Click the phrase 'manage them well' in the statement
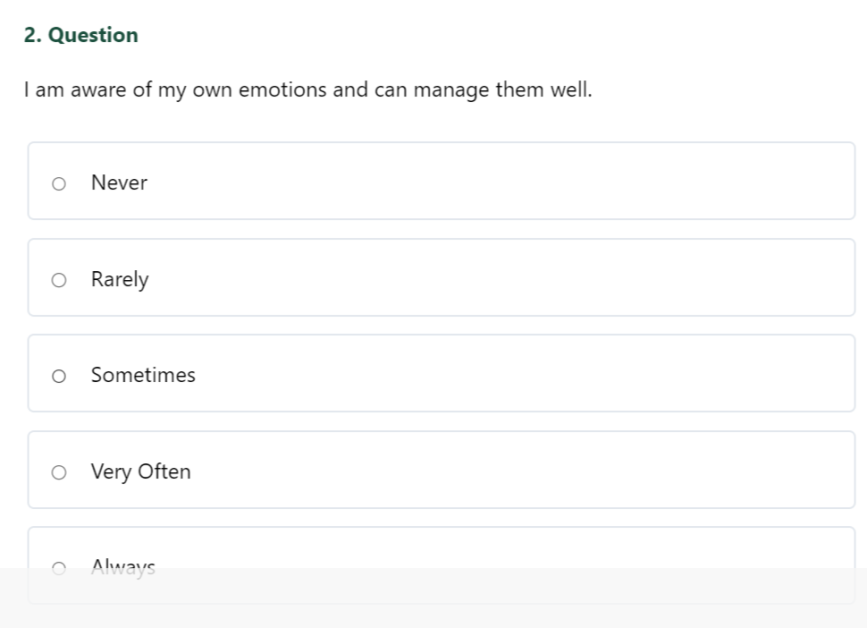 coord(503,90)
